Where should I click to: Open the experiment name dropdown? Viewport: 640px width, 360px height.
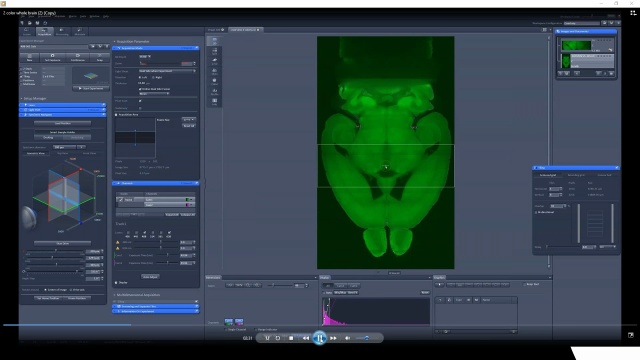[x=93, y=47]
